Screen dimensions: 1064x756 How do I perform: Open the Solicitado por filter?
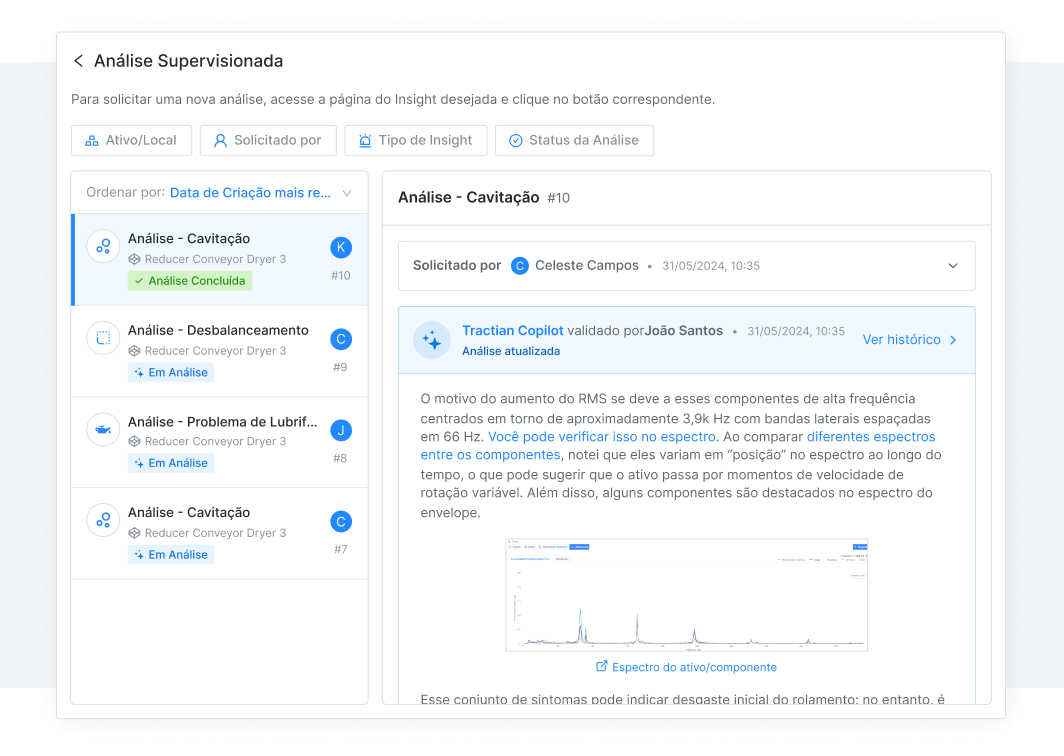click(267, 141)
